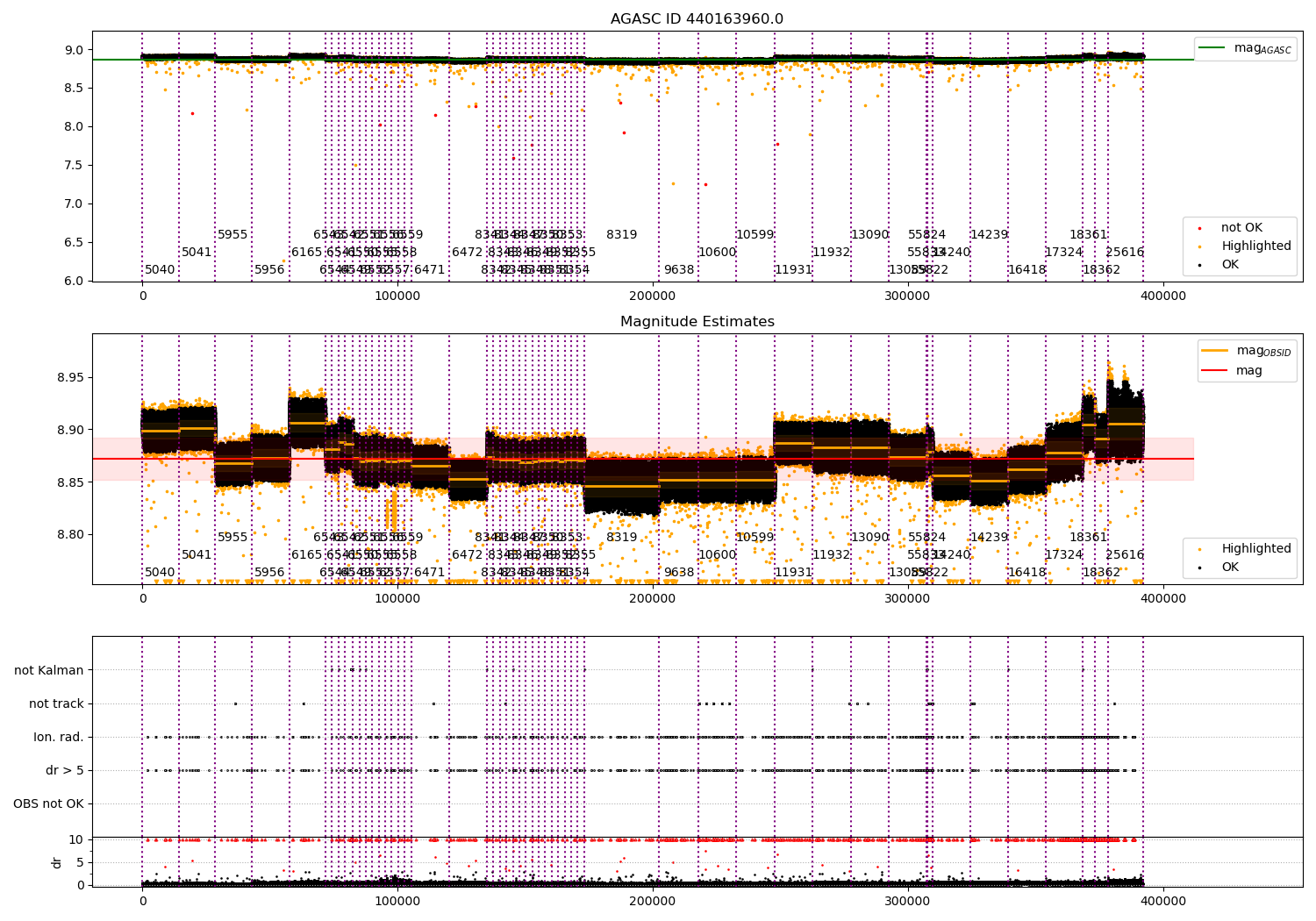Select the 'Ion. rad.' axis label

click(x=59, y=738)
